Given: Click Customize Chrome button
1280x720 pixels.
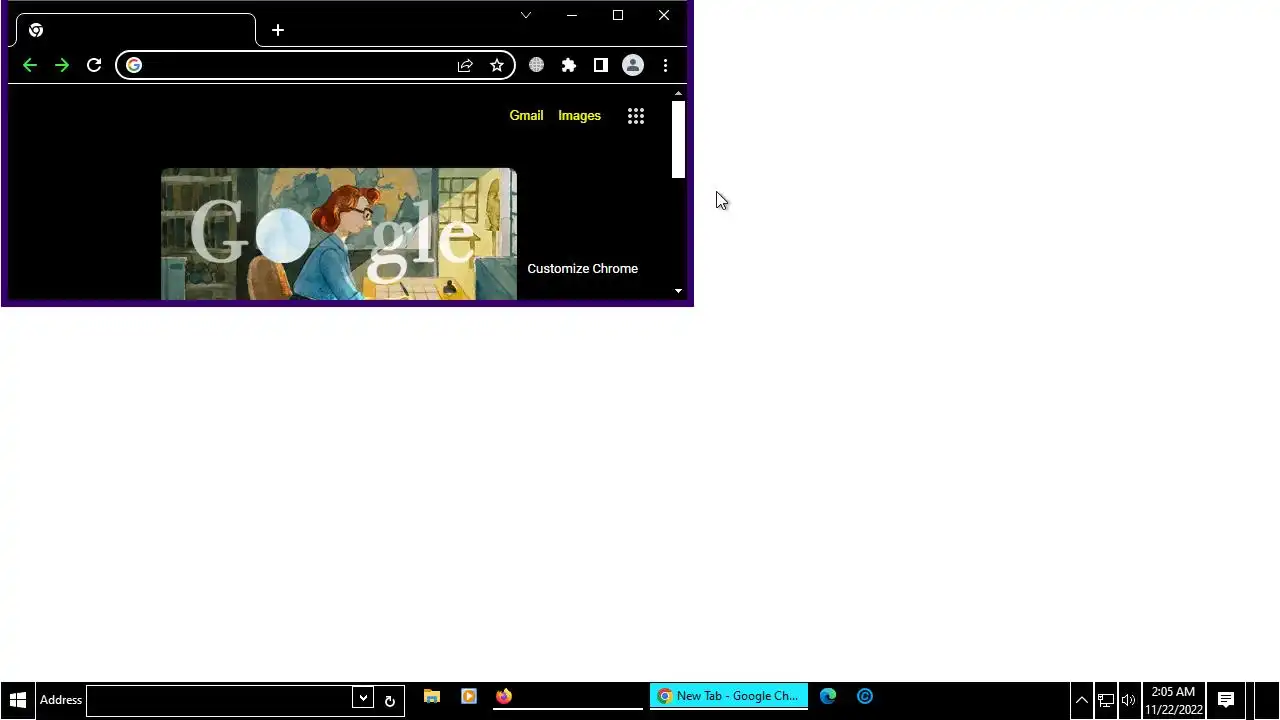Looking at the screenshot, I should tap(582, 268).
